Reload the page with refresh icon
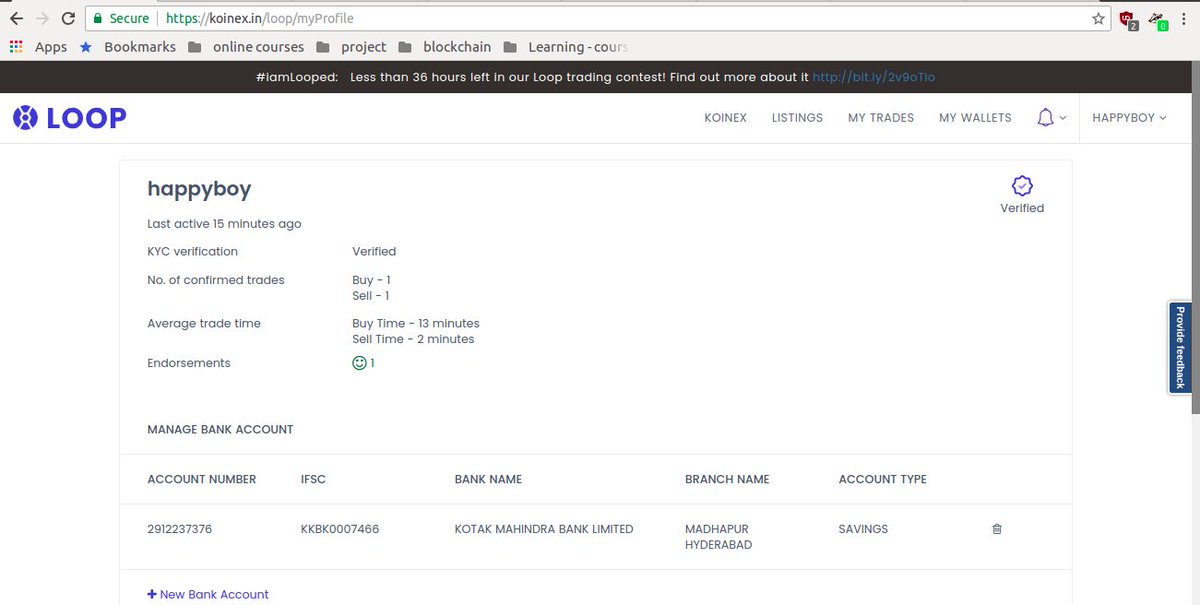1200x605 pixels. [68, 18]
